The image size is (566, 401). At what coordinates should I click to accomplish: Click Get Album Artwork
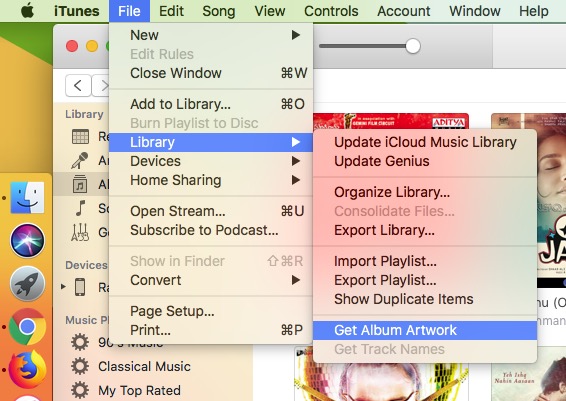425,330
